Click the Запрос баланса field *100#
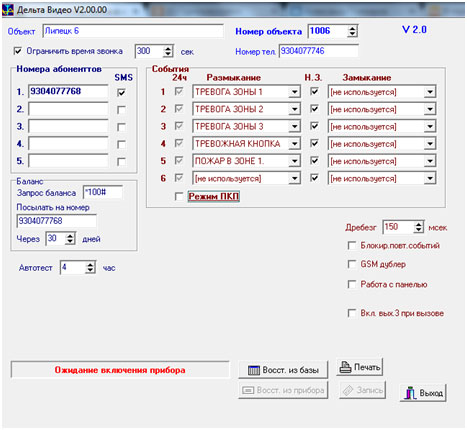This screenshot has height=430, width=467. point(103,192)
